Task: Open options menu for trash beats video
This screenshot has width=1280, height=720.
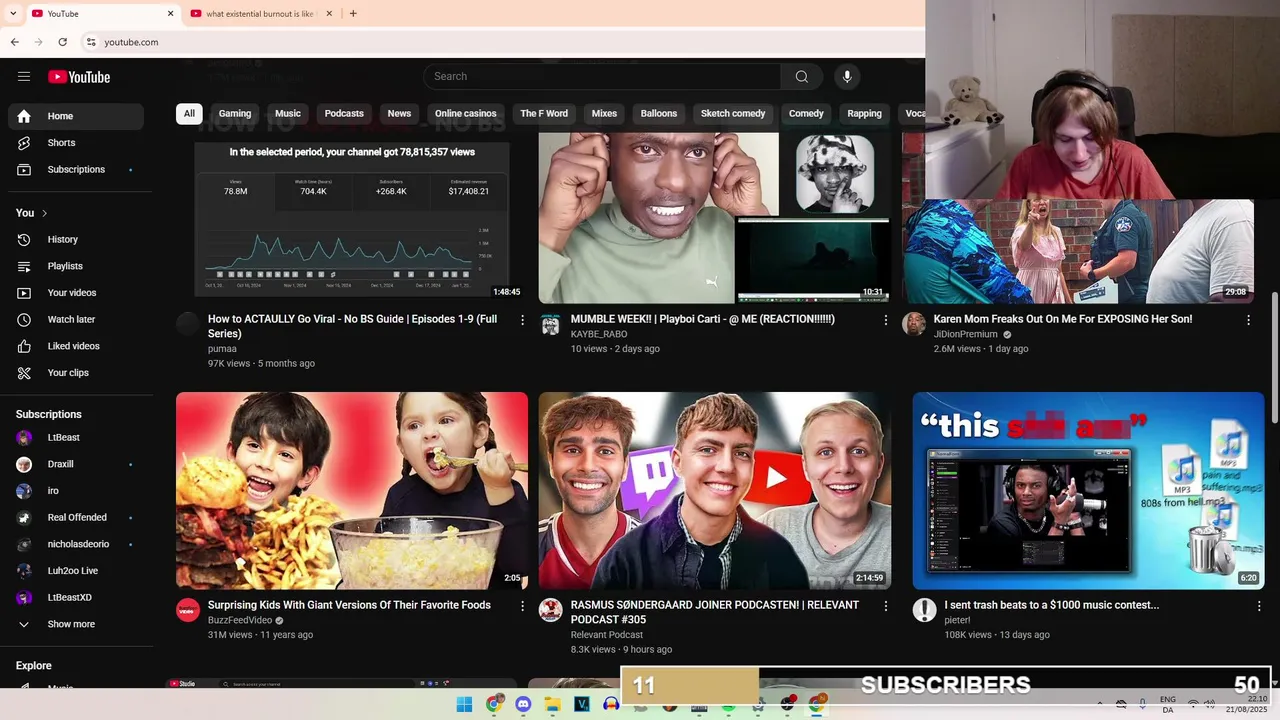Action: click(x=1259, y=606)
